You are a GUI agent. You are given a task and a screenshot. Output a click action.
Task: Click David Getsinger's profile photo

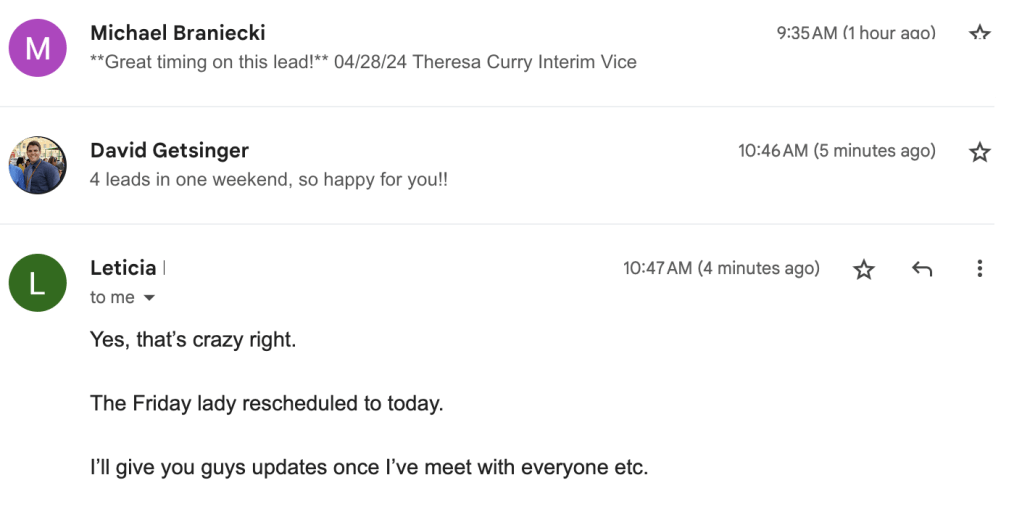point(38,165)
